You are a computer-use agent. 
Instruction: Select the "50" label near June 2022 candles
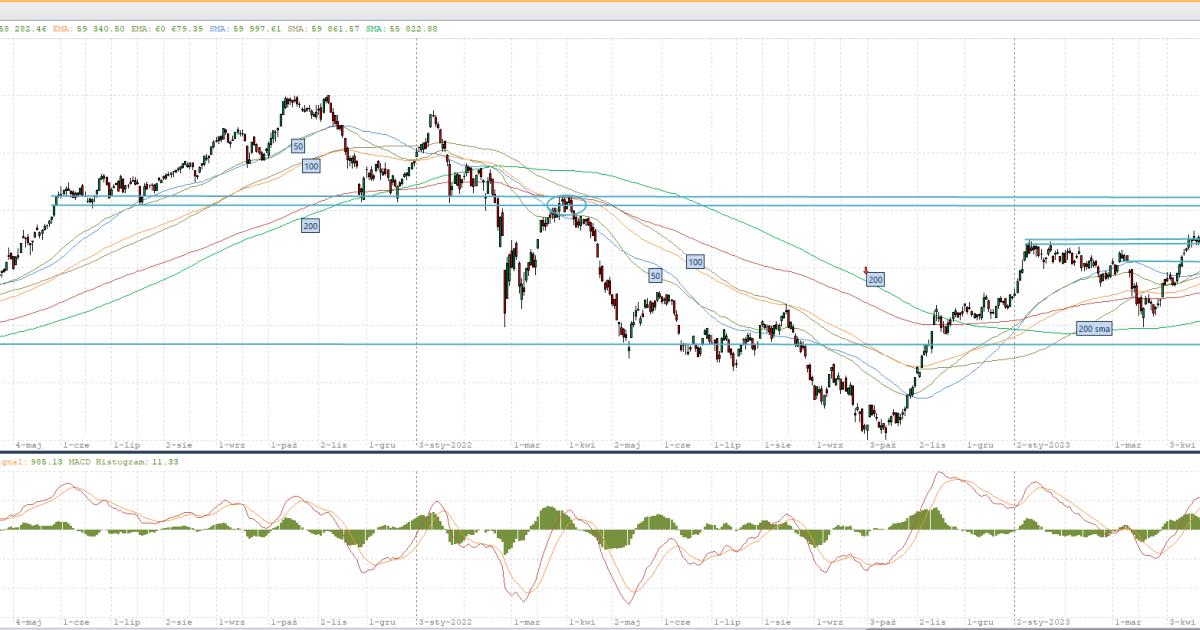pos(655,275)
